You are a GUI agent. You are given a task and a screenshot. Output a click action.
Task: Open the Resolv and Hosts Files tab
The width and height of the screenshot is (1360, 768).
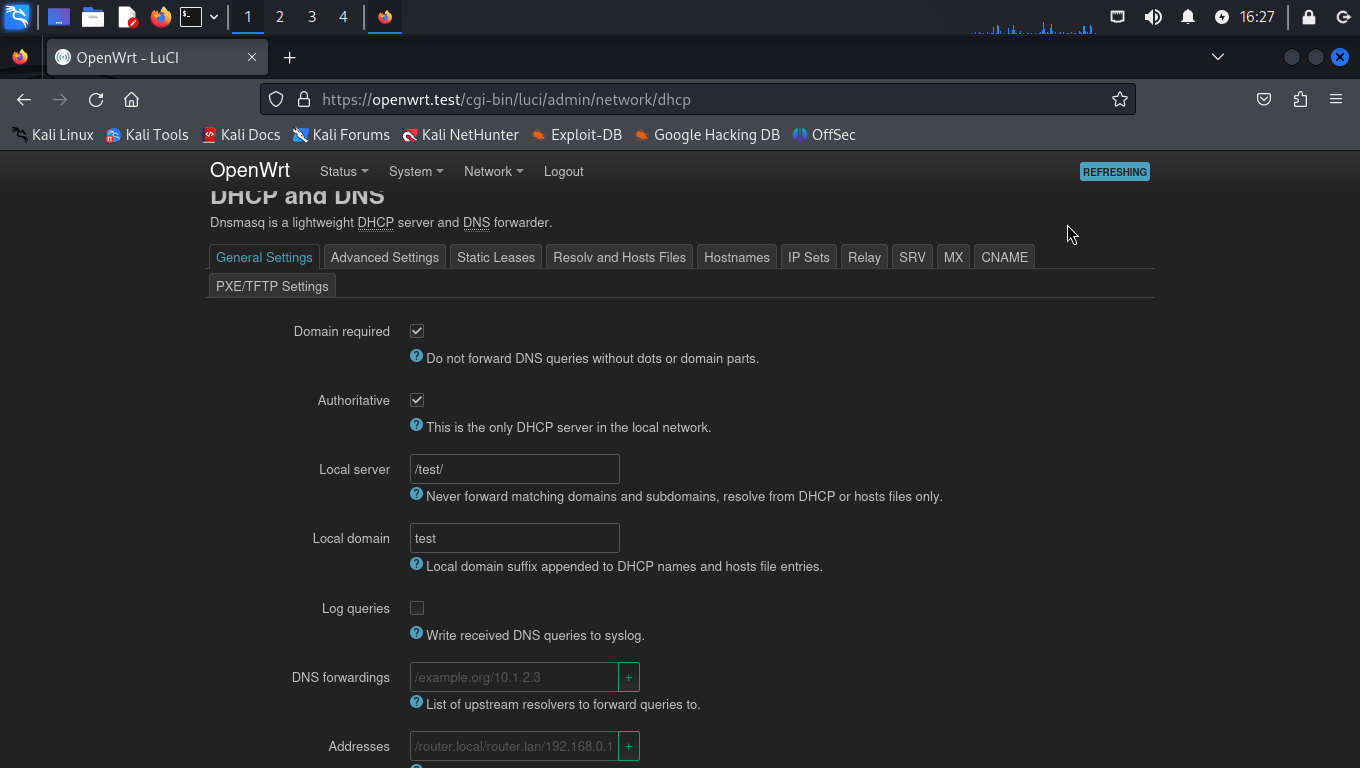pyautogui.click(x=619, y=257)
